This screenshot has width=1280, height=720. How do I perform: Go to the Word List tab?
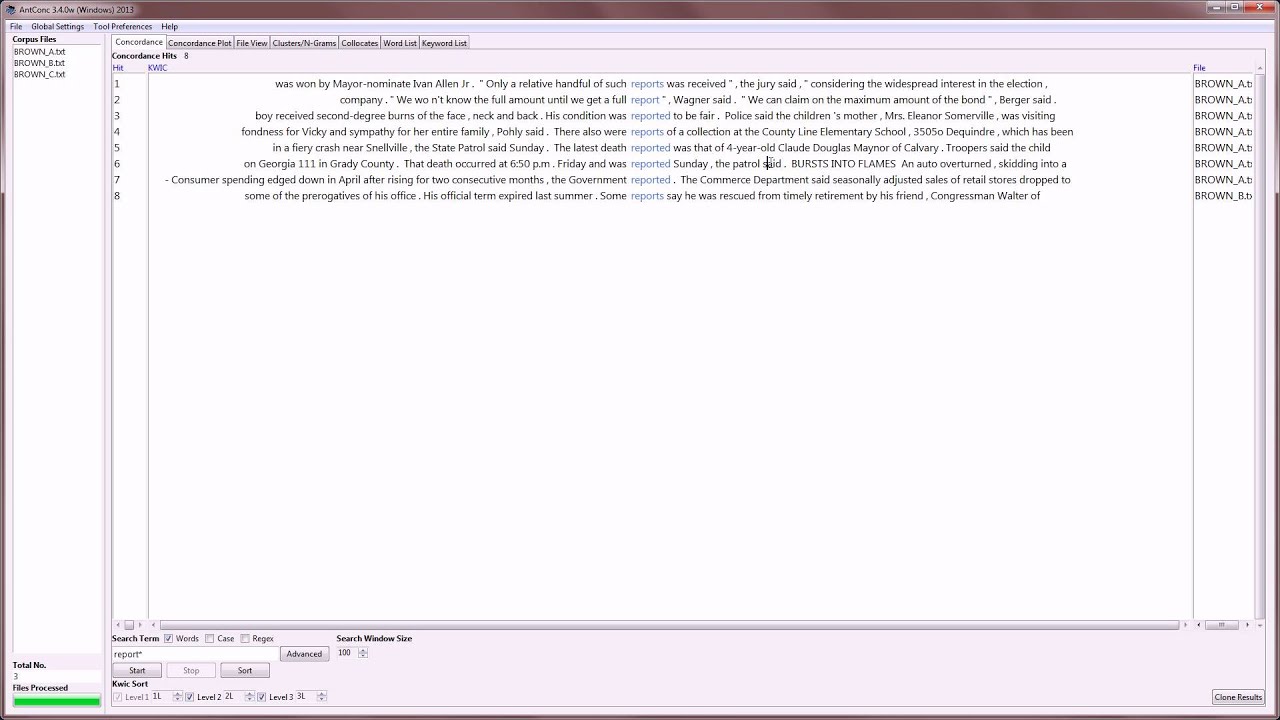(x=400, y=43)
